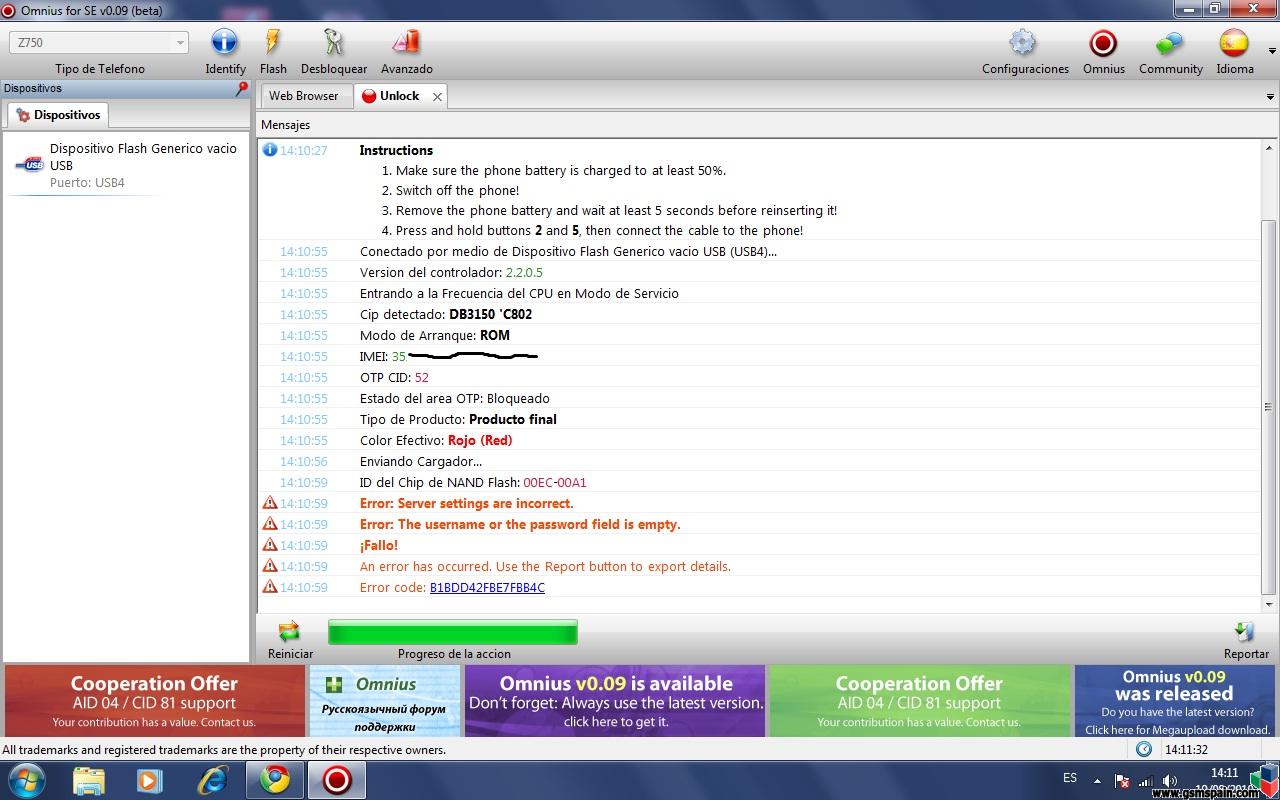Click the ES language indicator in tray
Viewport: 1280px width, 800px height.
point(1070,778)
